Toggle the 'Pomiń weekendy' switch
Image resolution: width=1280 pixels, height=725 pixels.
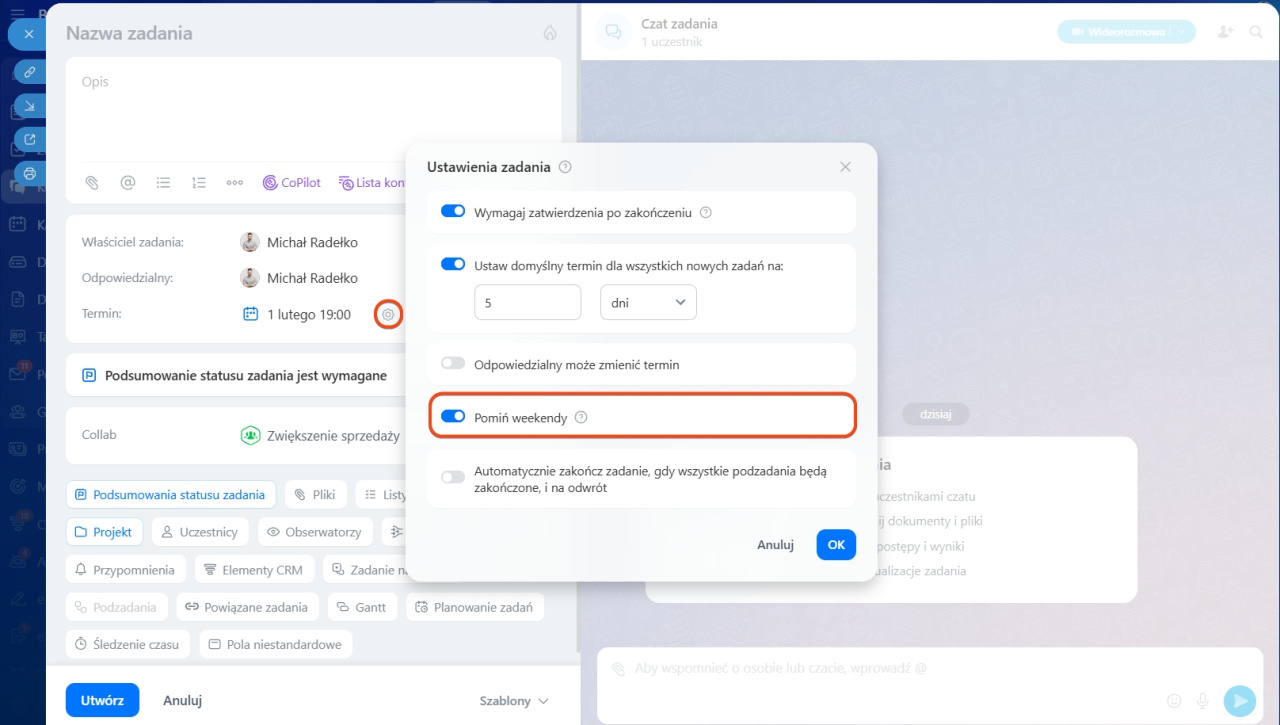tap(453, 417)
